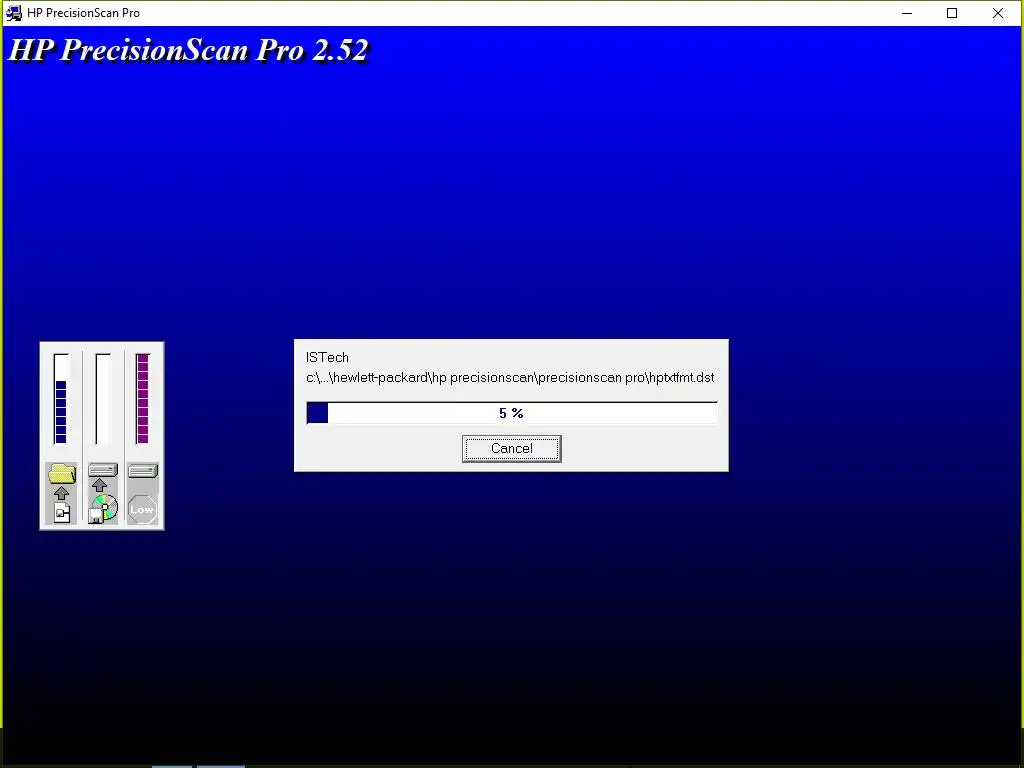This screenshot has height=768, width=1024.
Task: Click the HP PrecisionScan Pro window title text
Action: pos(84,12)
